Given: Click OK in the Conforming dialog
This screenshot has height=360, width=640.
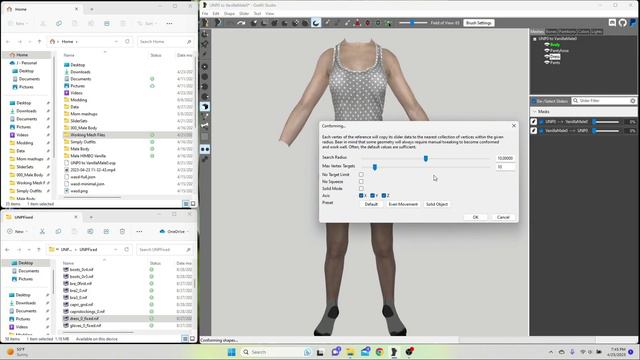Looking at the screenshot, I should pos(476,217).
